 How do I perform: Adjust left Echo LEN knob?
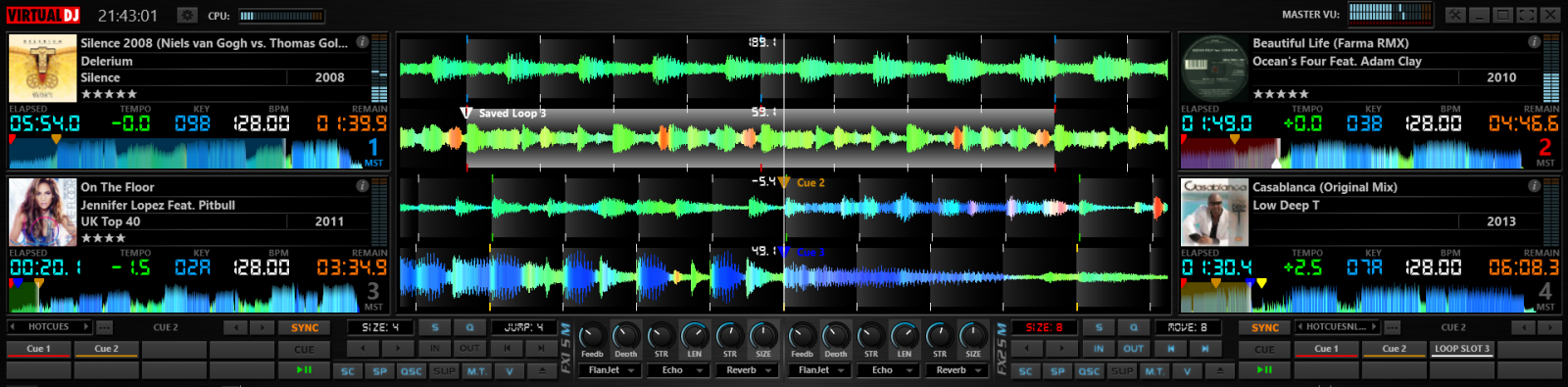tap(694, 336)
